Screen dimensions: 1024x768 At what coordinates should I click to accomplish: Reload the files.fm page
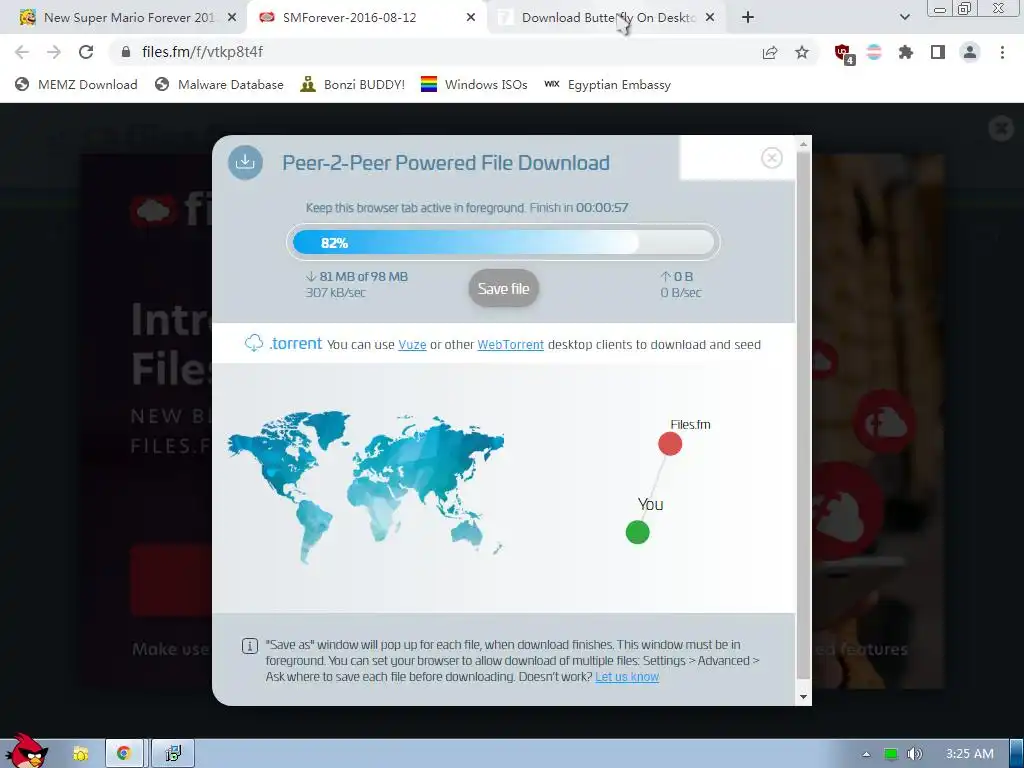pyautogui.click(x=86, y=52)
